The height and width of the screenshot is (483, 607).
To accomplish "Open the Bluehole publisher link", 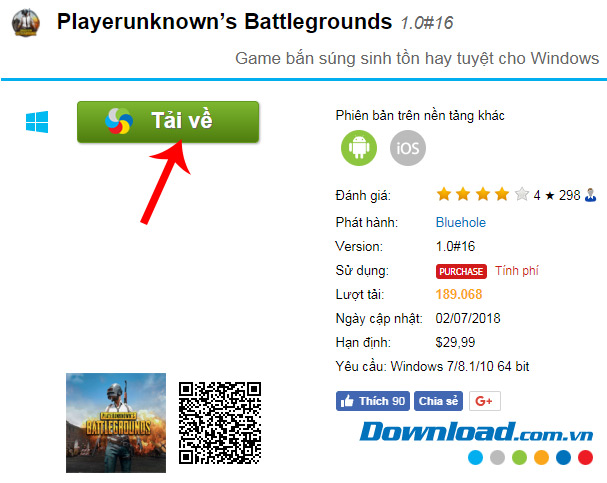I will [461, 223].
